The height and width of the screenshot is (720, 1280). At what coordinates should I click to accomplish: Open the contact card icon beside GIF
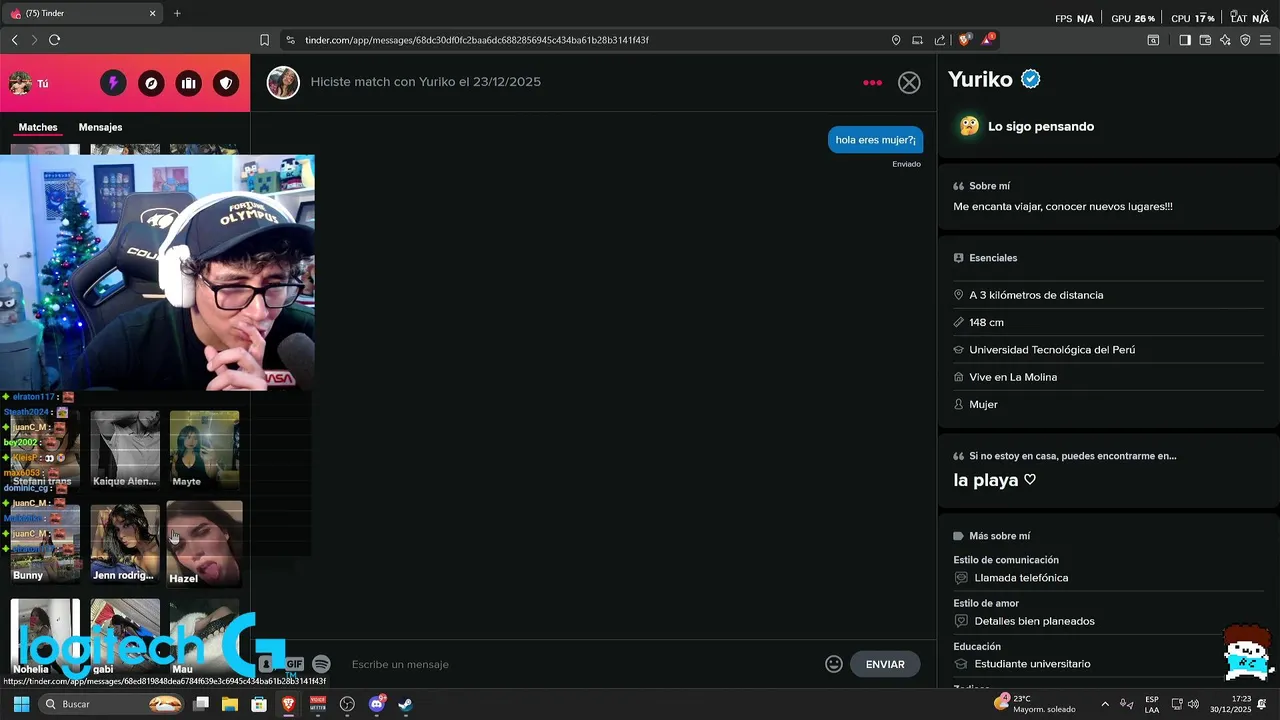[x=266, y=664]
